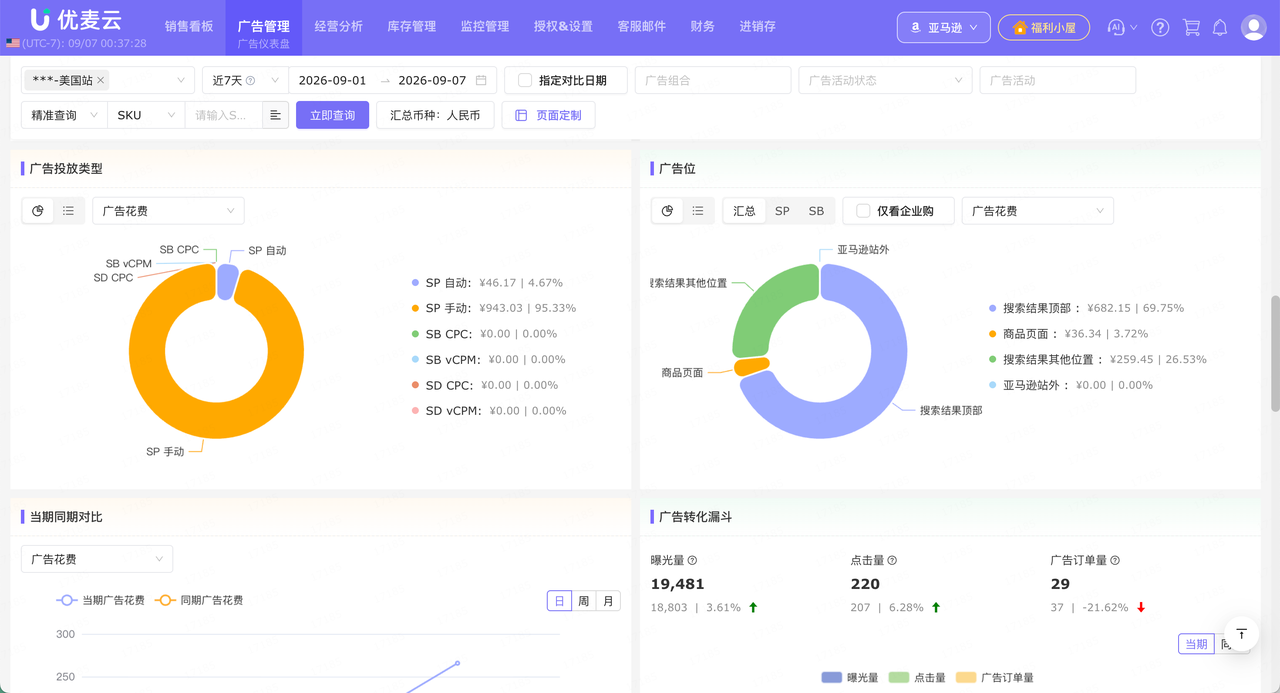Switch 广告投放类型 to list view
The image size is (1280, 693).
point(68,211)
